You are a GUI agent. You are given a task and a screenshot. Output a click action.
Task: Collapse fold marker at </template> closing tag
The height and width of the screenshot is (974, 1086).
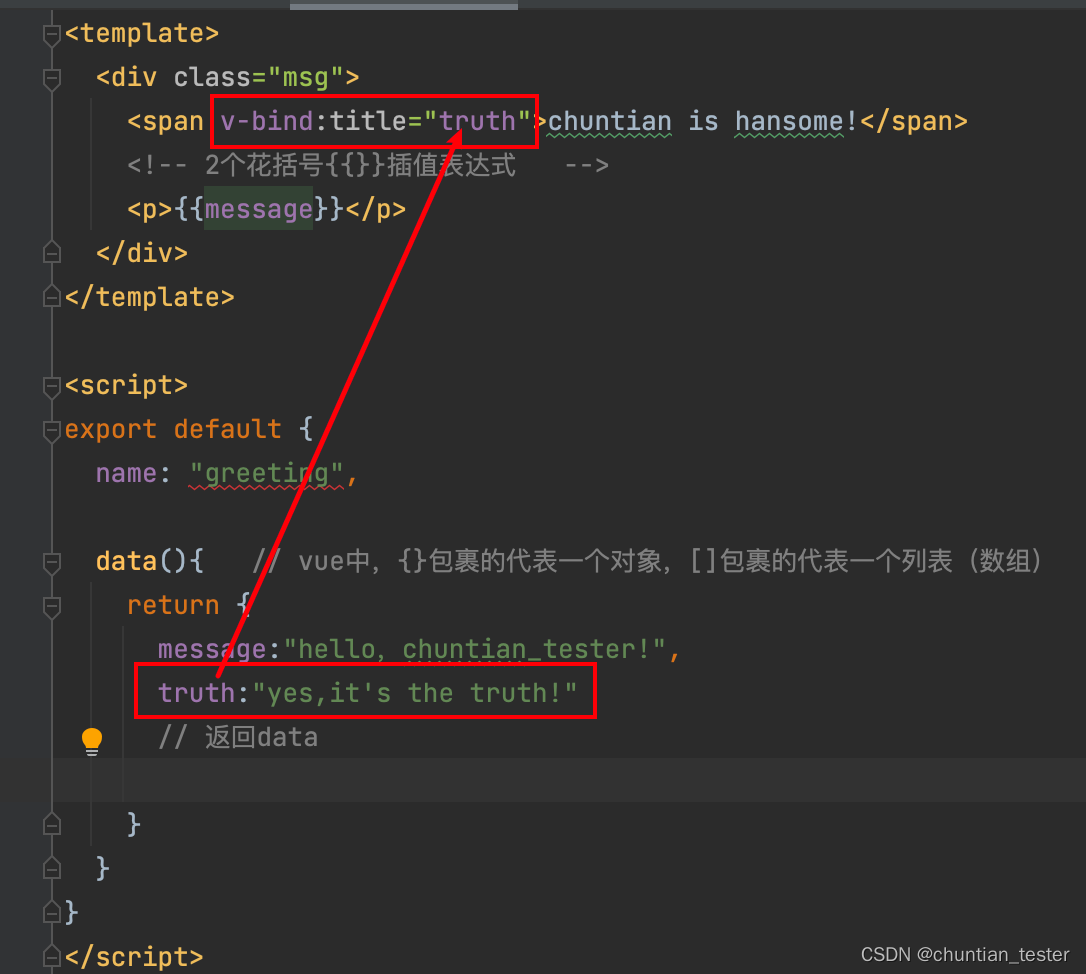pos(52,297)
